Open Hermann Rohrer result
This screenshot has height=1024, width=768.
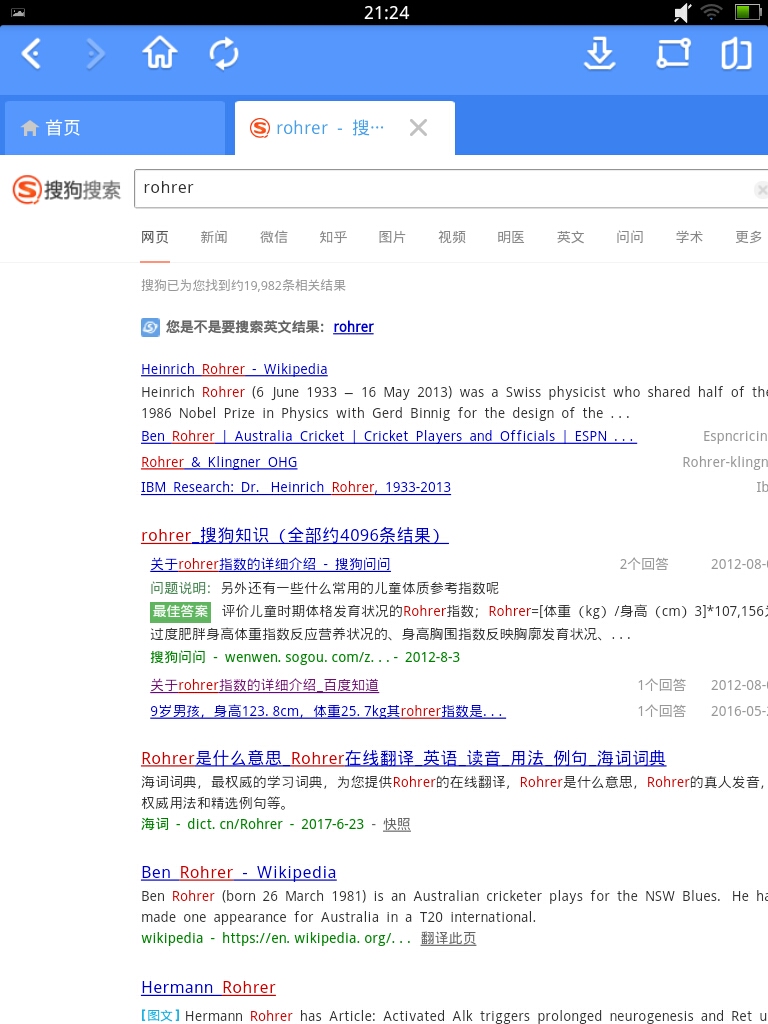coord(208,987)
